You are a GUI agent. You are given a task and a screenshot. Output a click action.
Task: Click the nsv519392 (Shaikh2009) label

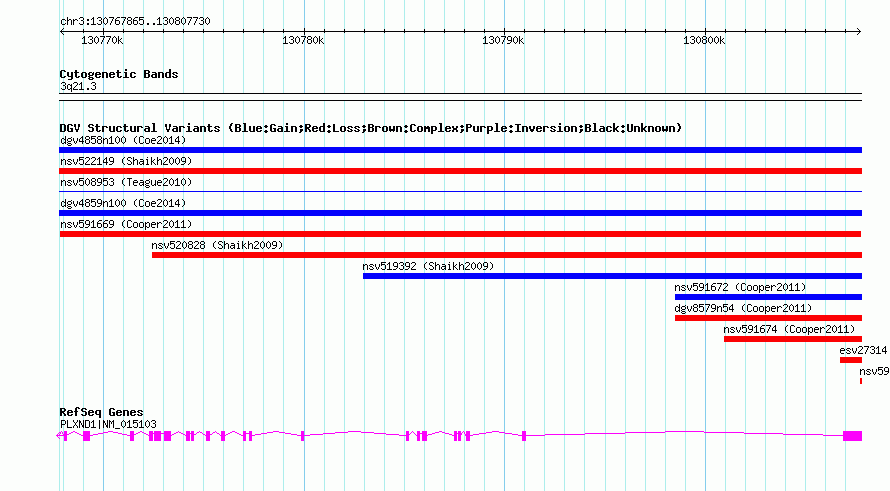pyautogui.click(x=429, y=266)
